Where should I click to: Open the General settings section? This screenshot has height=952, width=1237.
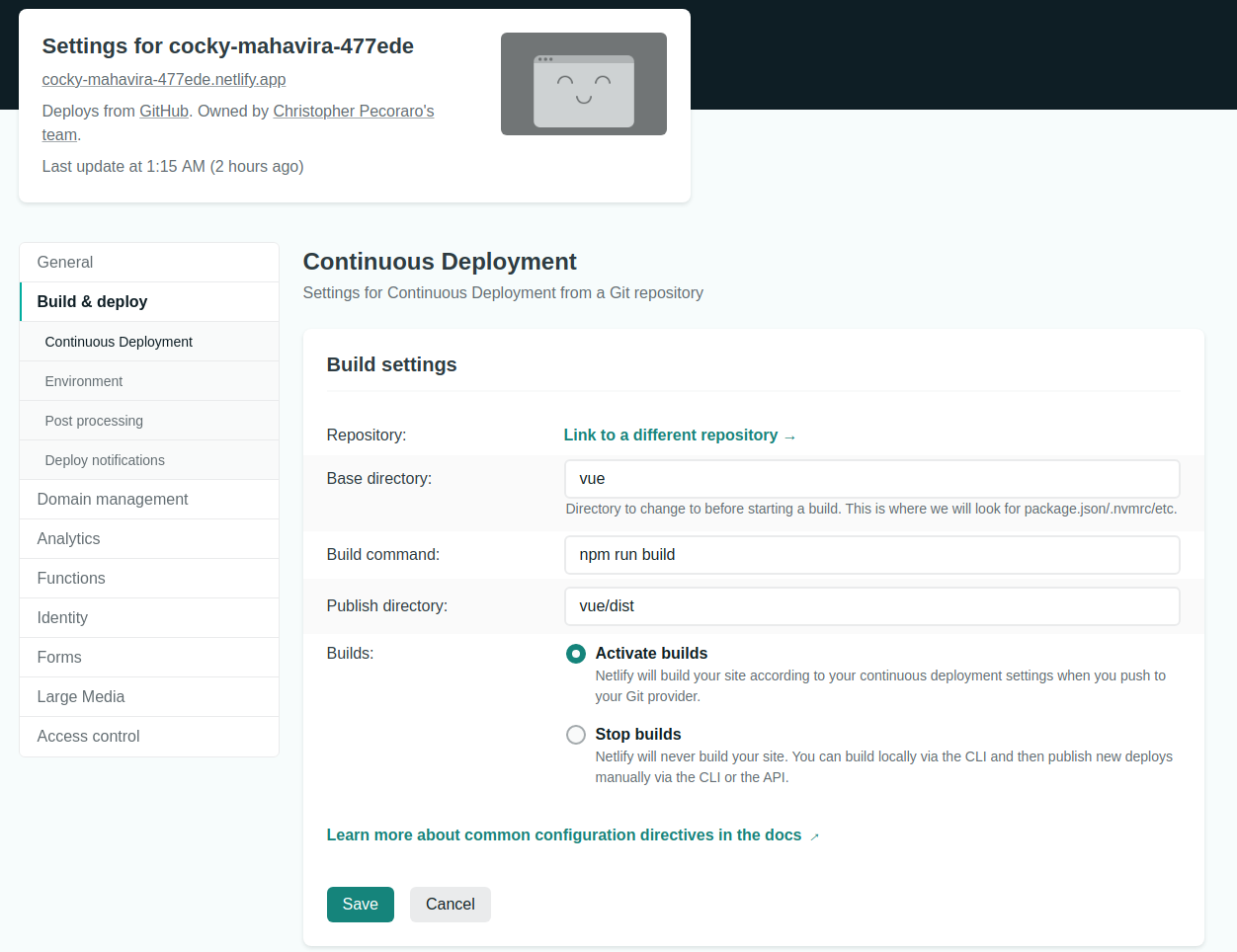(x=65, y=262)
